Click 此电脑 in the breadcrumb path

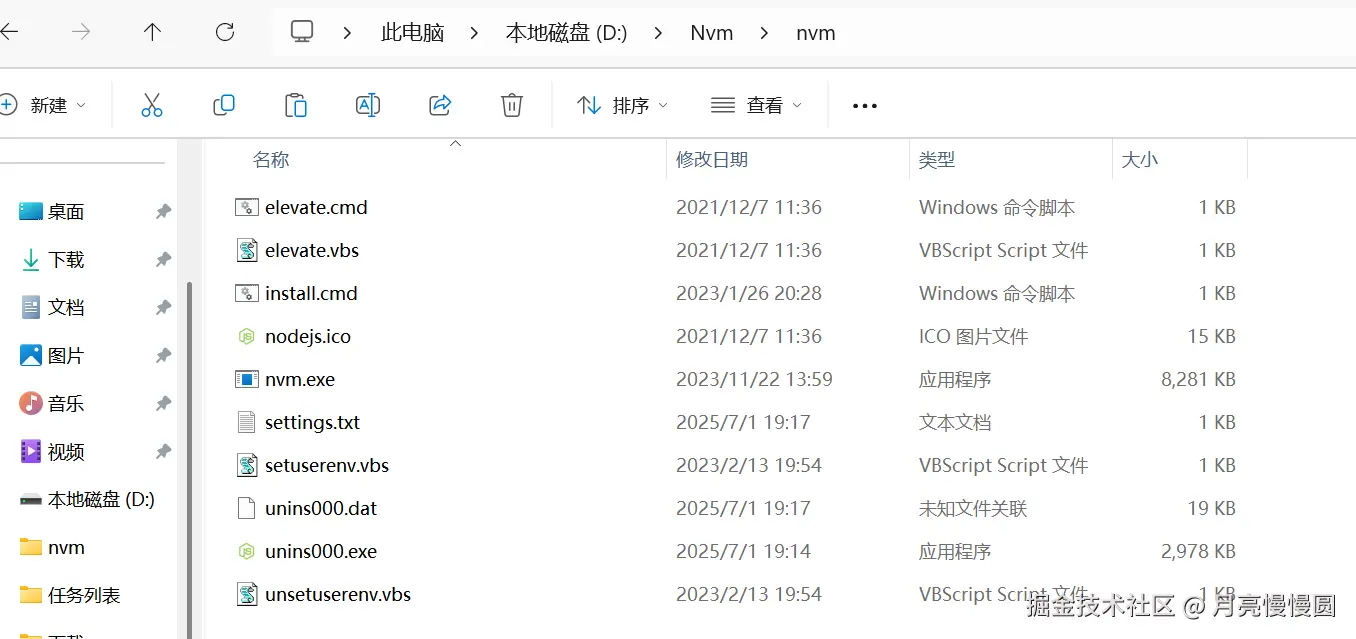(412, 32)
